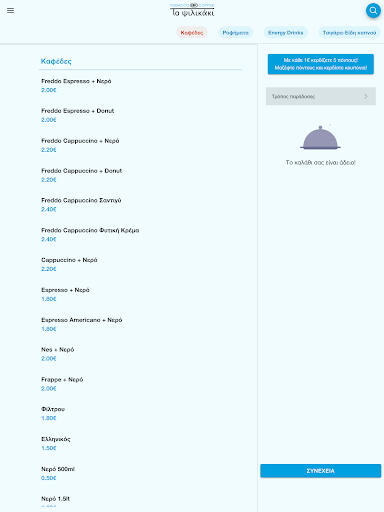Click the empty cart cloche icon
Image resolution: width=384 pixels, height=512 pixels.
pos(320,137)
